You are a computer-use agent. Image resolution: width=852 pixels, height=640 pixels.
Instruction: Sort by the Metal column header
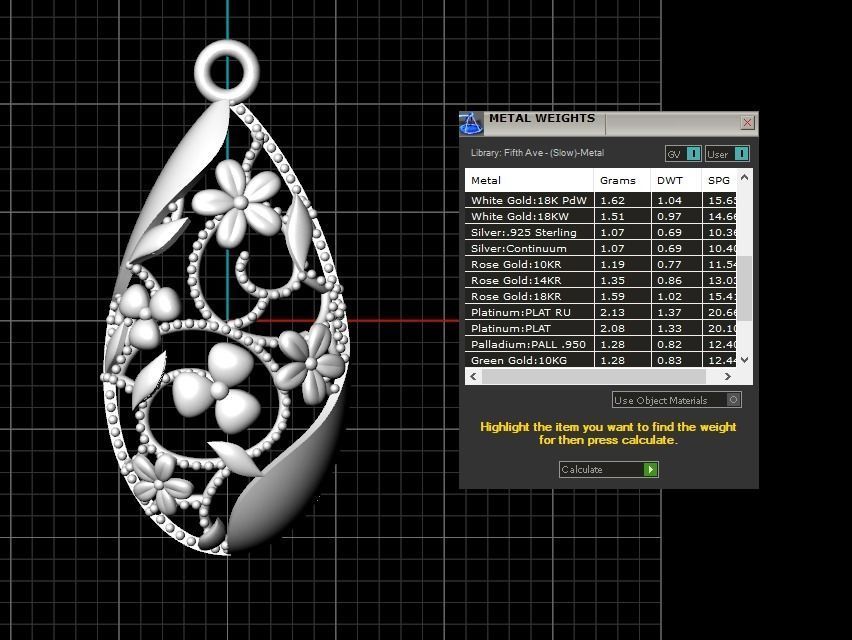(529, 180)
